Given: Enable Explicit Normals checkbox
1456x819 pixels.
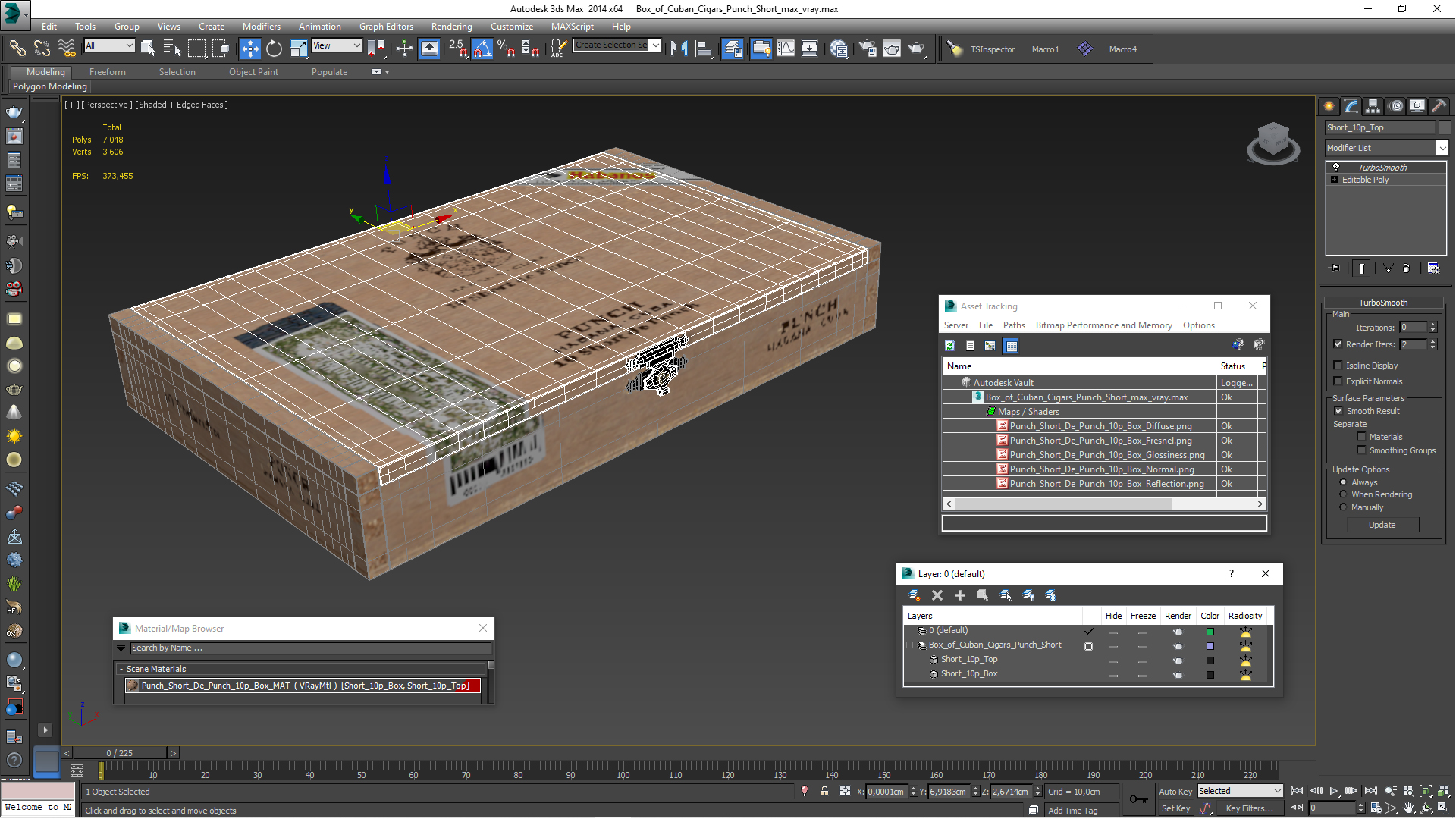Looking at the screenshot, I should (1338, 381).
